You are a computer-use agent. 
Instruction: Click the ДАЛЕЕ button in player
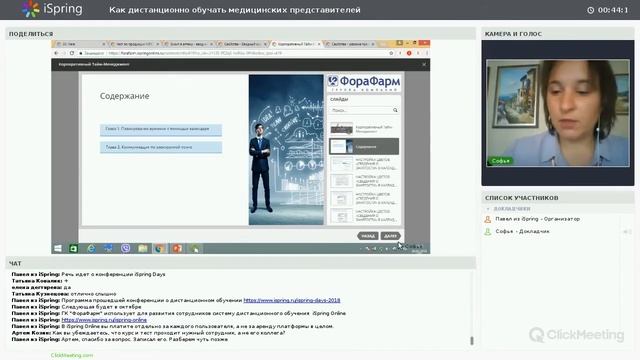click(x=391, y=236)
